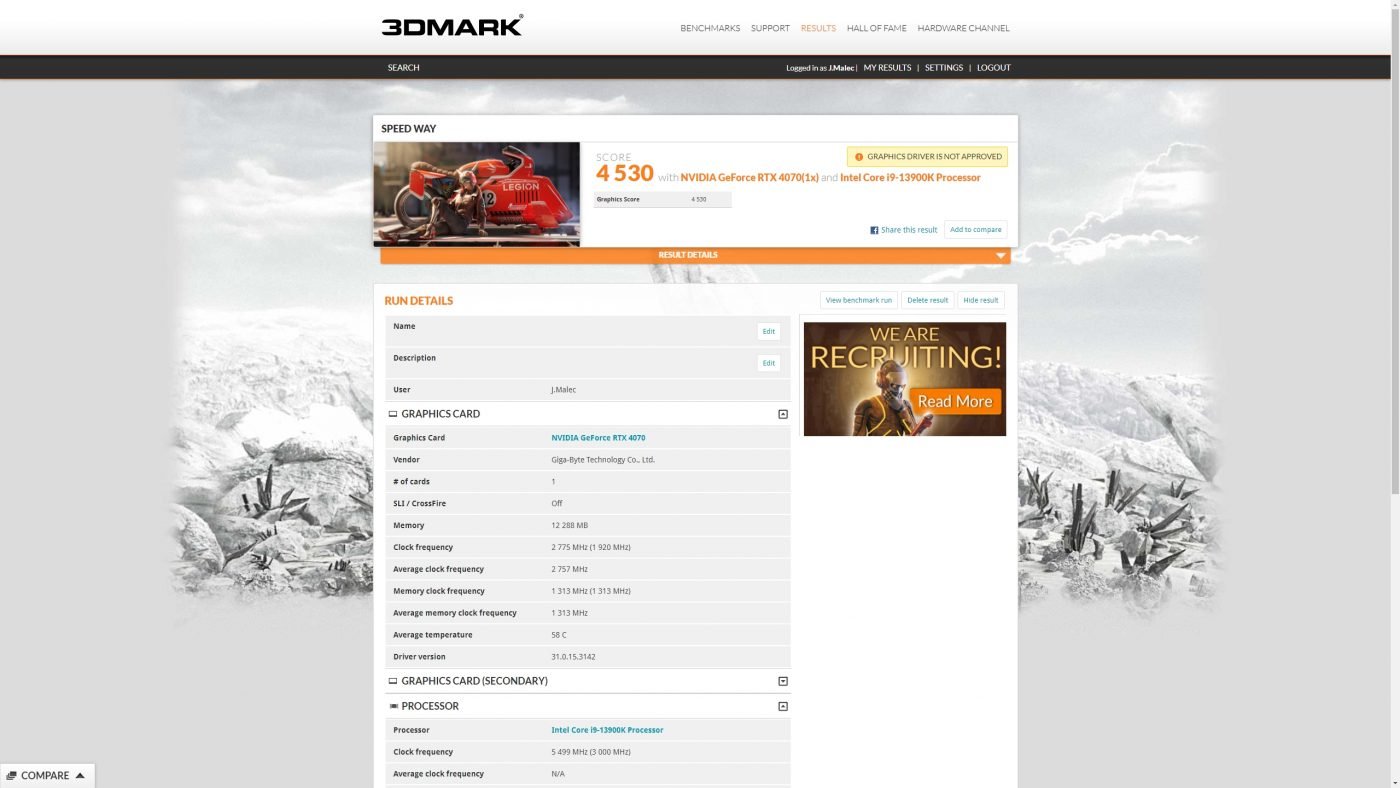Image resolution: width=1400 pixels, height=788 pixels.
Task: Click the We Are Recruiting banner
Action: click(905, 379)
